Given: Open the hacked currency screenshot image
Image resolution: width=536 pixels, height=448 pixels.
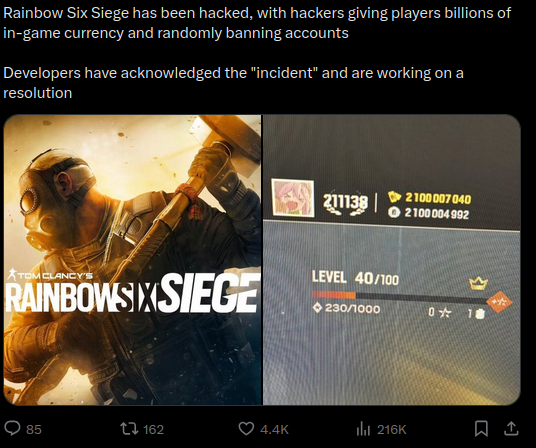Looking at the screenshot, I should tap(392, 260).
